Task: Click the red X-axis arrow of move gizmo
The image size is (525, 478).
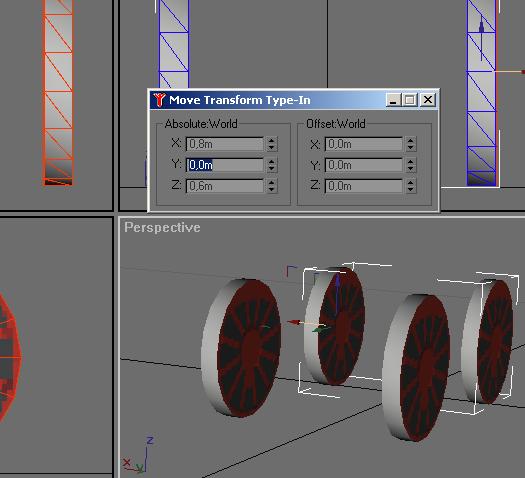Action: click(294, 322)
